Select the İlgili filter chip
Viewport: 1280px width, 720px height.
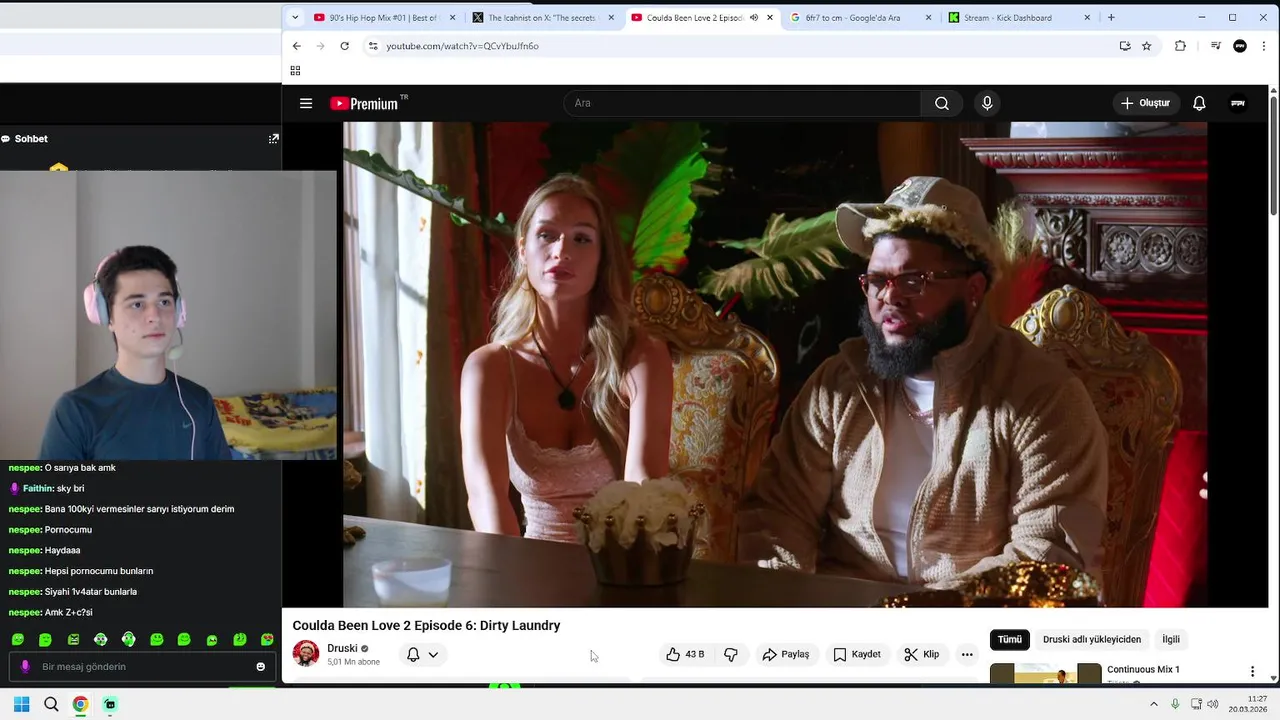[1171, 640]
